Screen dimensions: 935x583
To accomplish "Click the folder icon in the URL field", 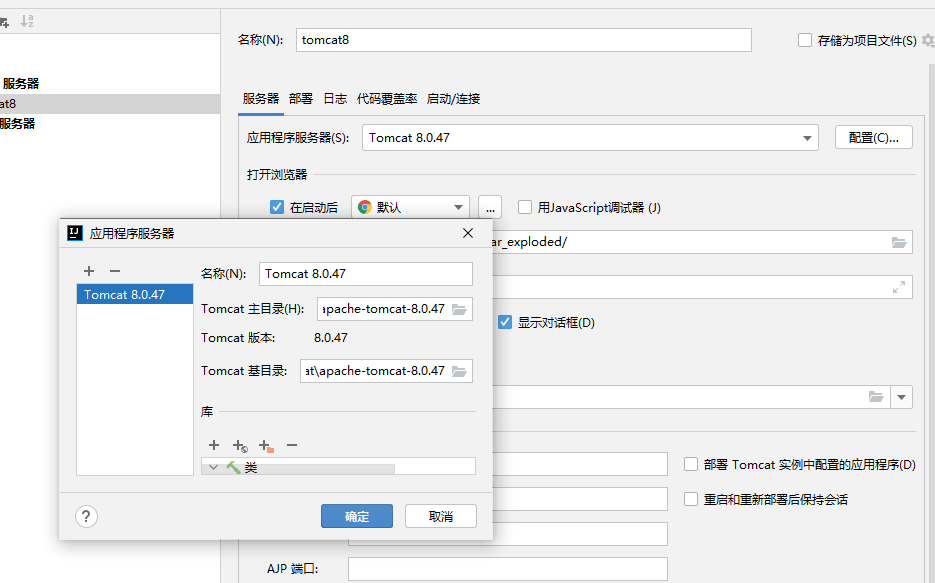I will [x=899, y=242].
